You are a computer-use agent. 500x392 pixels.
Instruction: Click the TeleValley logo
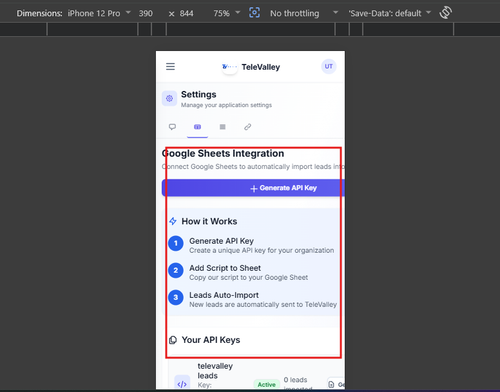[229, 67]
